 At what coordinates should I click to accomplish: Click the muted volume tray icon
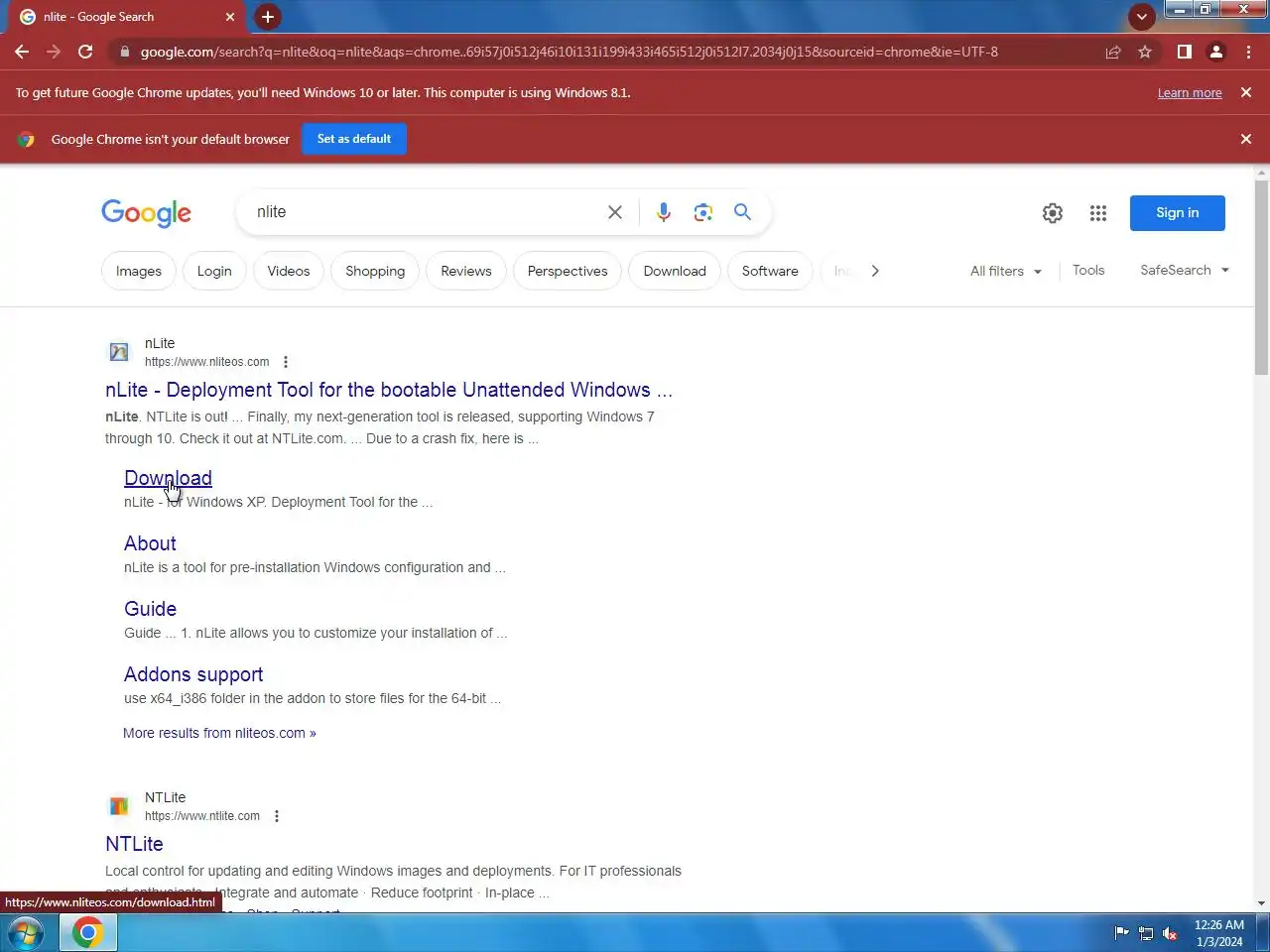pyautogui.click(x=1170, y=933)
